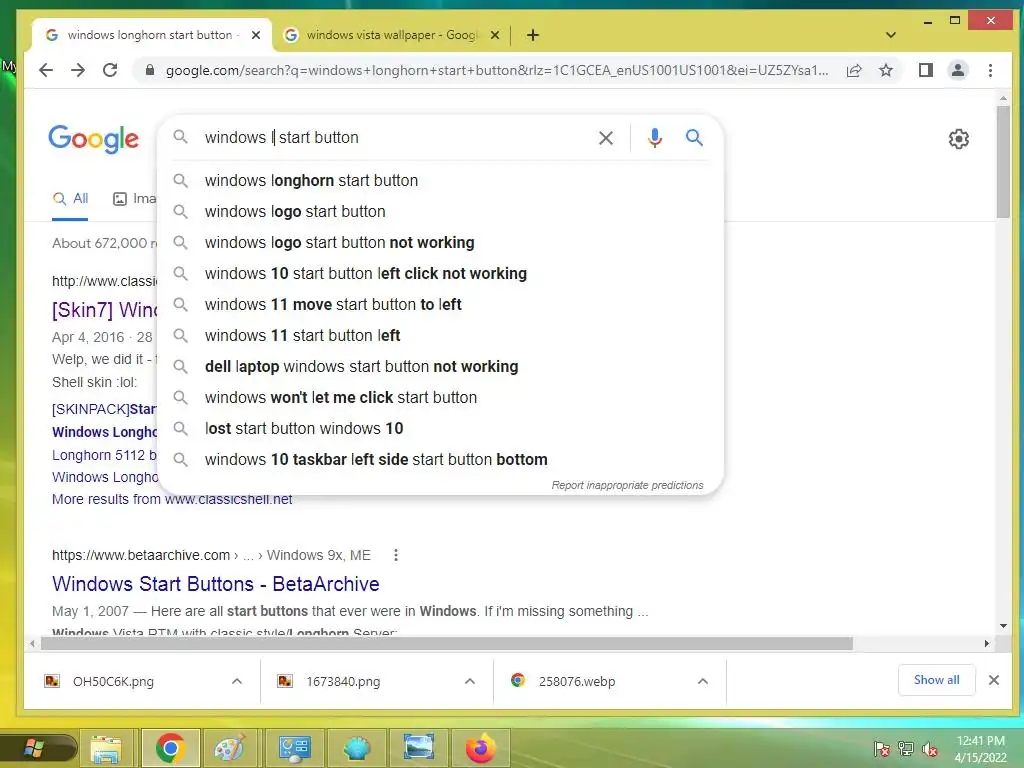Choose suggestion 'lost start button windows 10'
Viewport: 1024px width, 768px height.
(x=441, y=428)
